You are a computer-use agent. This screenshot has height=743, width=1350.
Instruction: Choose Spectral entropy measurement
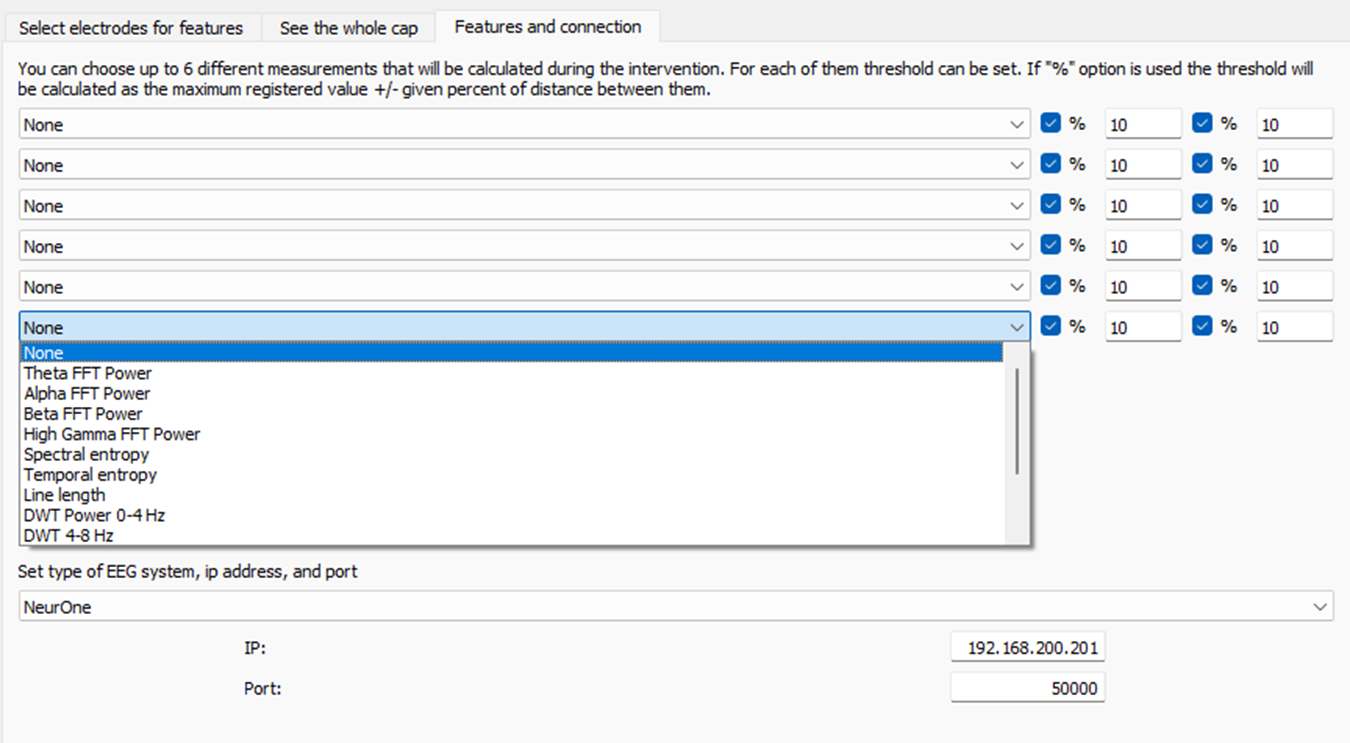86,454
